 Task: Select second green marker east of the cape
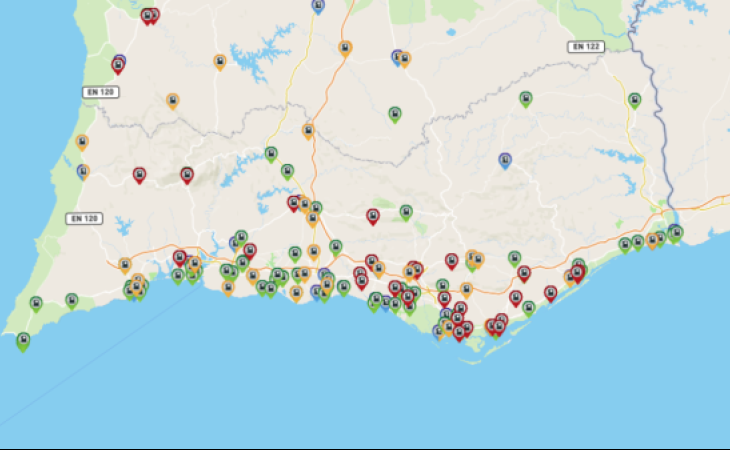click(x=71, y=302)
